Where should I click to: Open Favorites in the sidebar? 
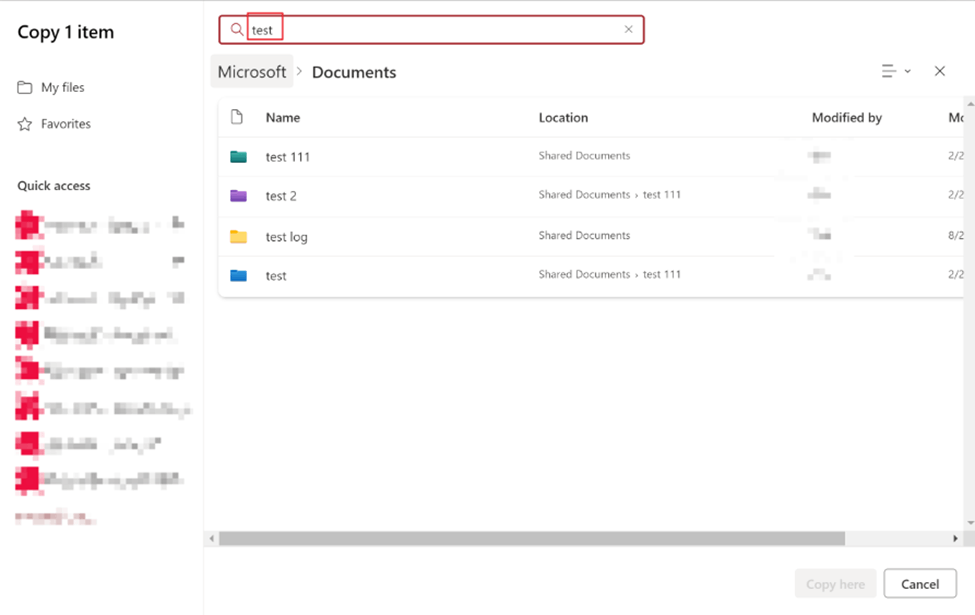pos(54,124)
